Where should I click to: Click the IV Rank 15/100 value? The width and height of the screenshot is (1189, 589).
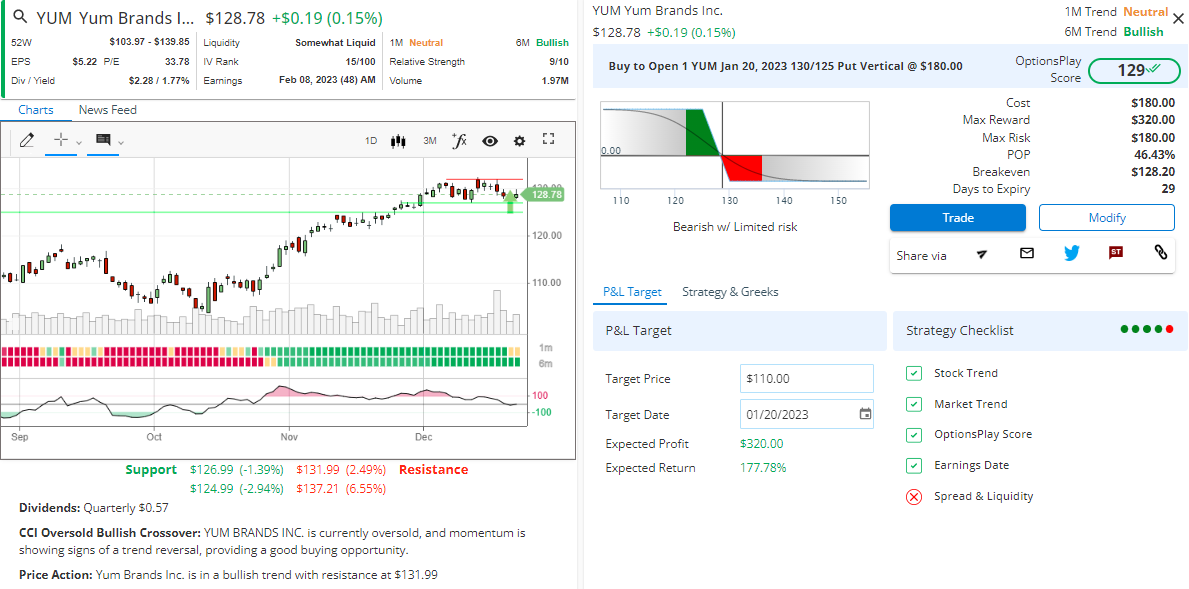[360, 61]
